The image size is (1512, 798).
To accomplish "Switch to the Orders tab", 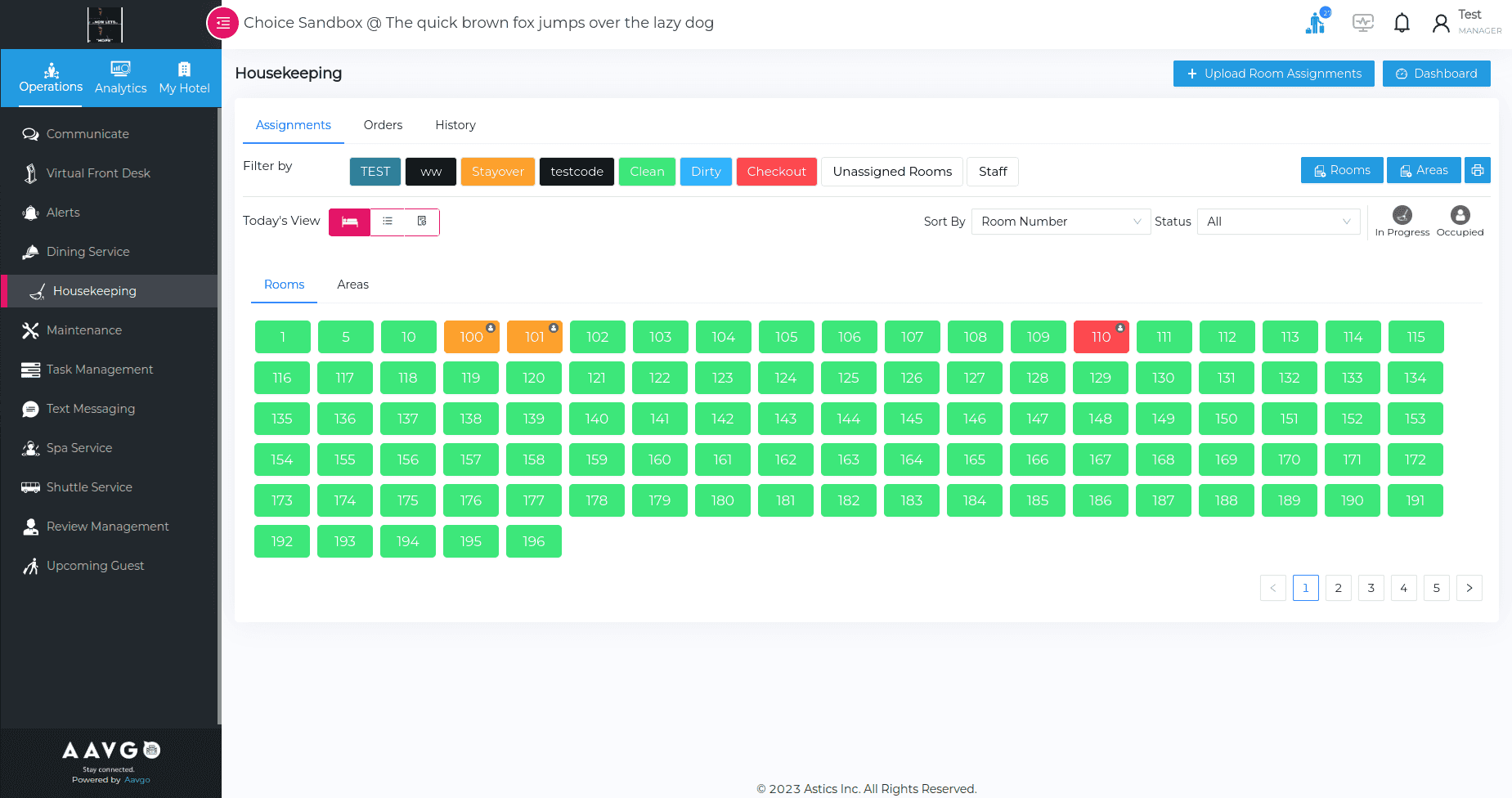I will (x=383, y=125).
